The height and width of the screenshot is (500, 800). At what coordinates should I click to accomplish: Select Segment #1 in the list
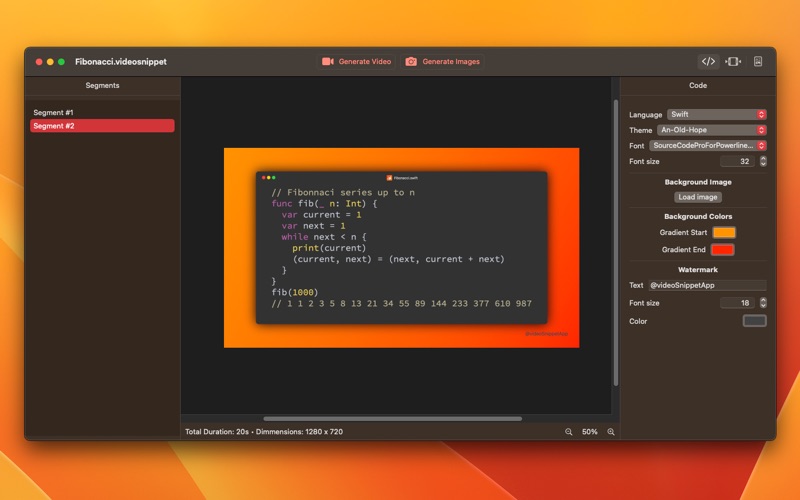[102, 112]
